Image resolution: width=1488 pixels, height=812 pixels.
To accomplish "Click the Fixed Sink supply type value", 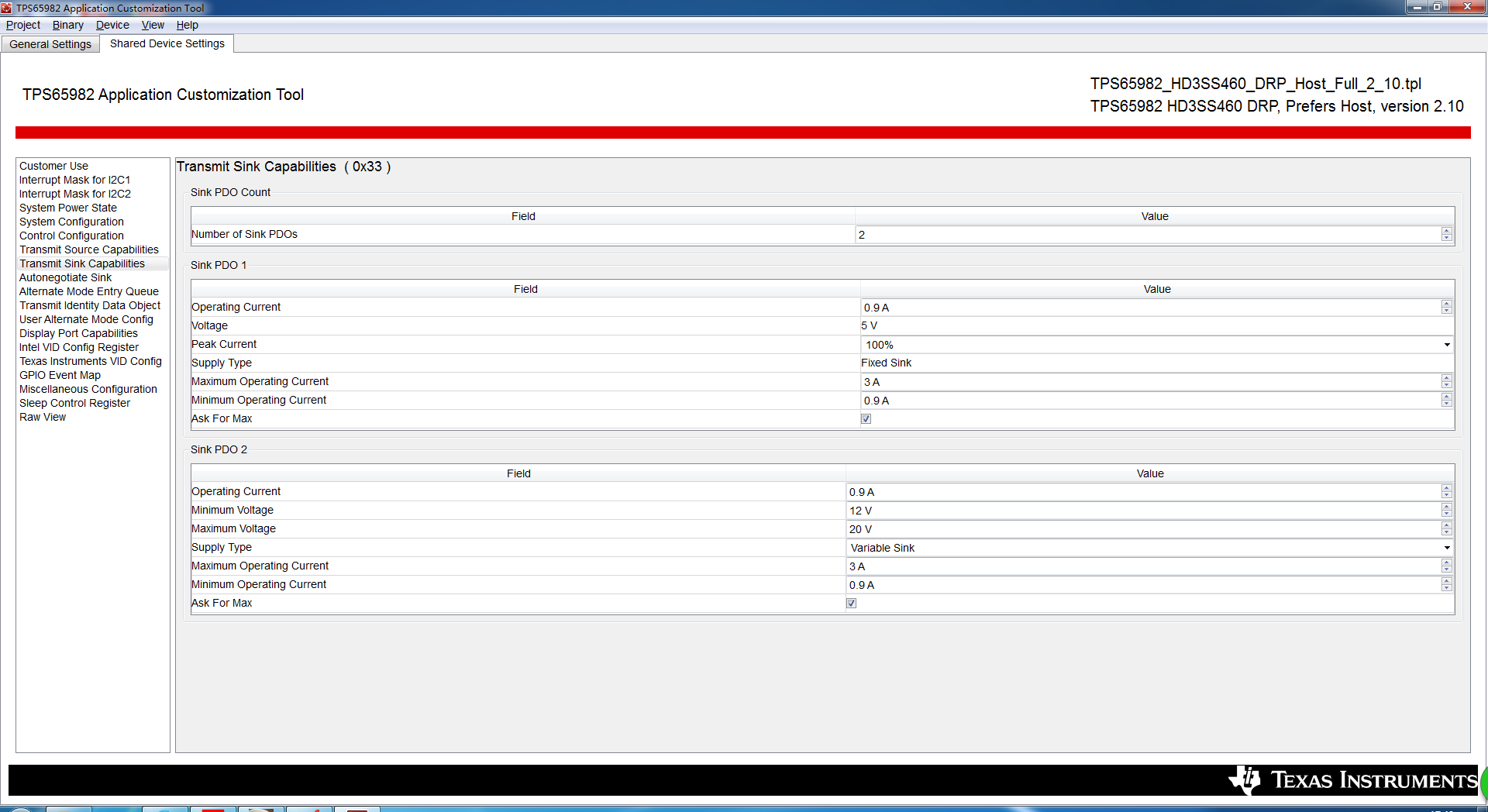I will [x=886, y=363].
